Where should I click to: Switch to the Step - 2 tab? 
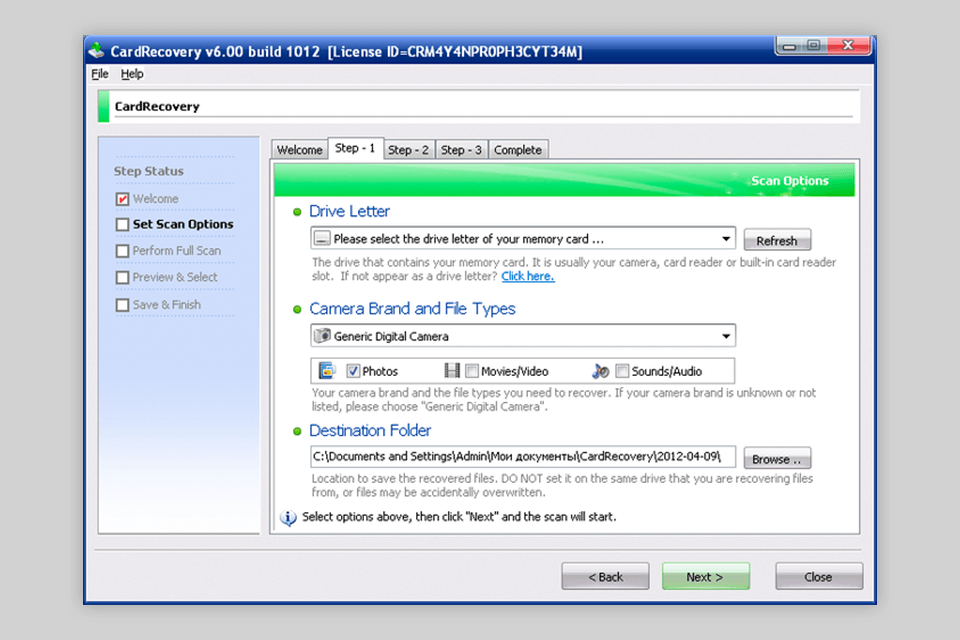coord(408,150)
